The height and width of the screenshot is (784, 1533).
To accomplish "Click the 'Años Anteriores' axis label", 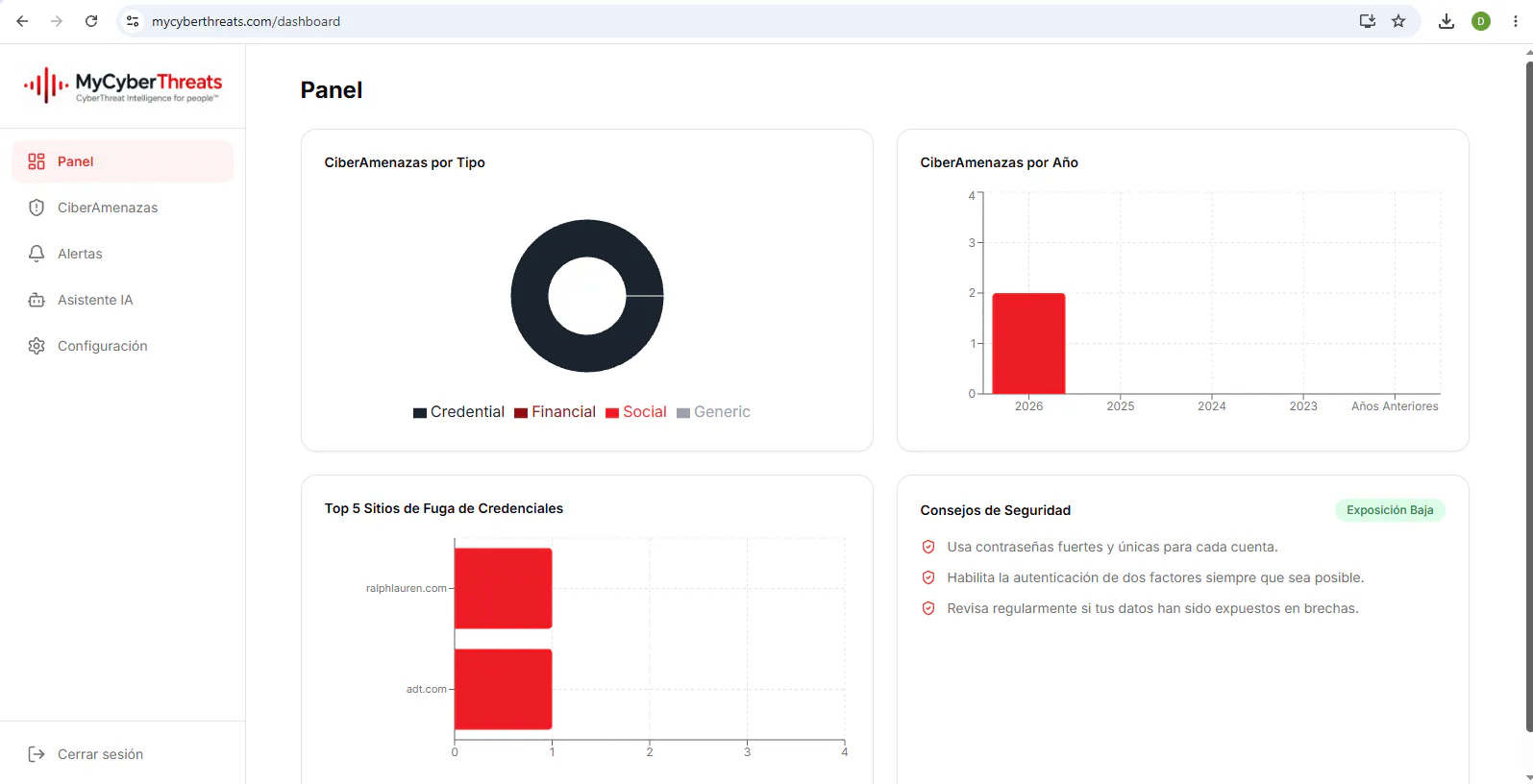I will (x=1395, y=406).
